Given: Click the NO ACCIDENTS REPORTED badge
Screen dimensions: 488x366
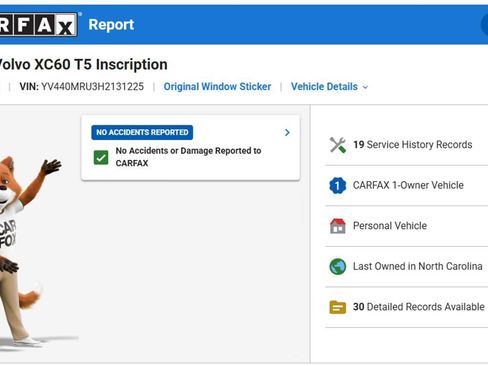Looking at the screenshot, I should (x=142, y=132).
